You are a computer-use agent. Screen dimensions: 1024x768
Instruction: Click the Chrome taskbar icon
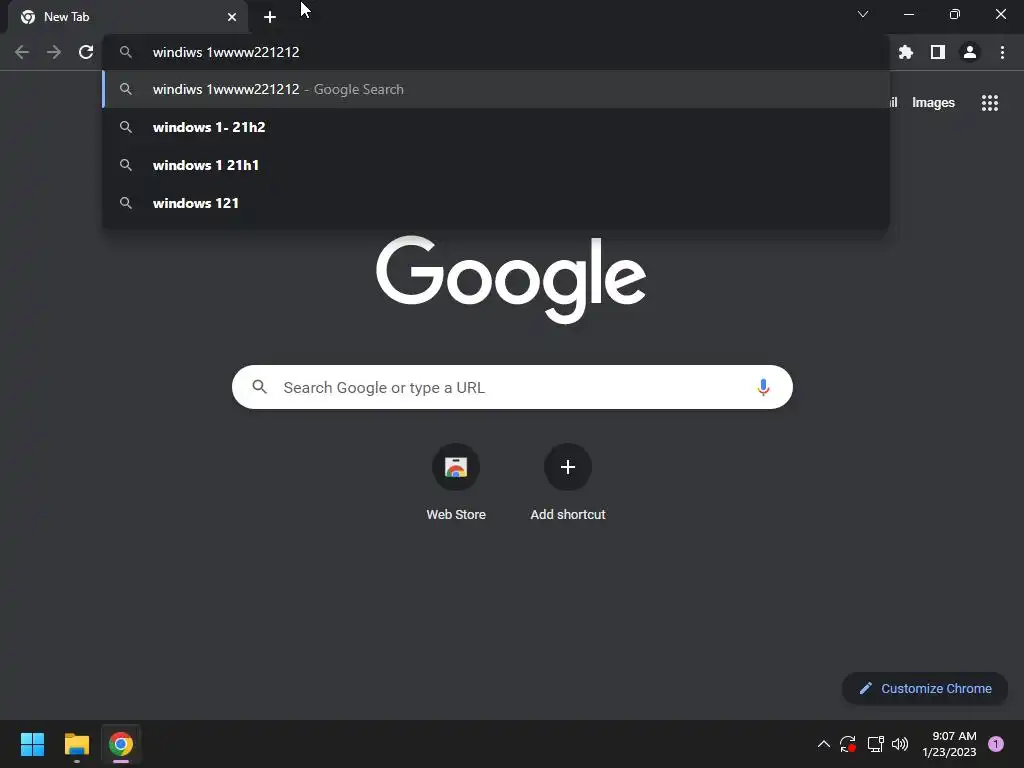pos(121,744)
